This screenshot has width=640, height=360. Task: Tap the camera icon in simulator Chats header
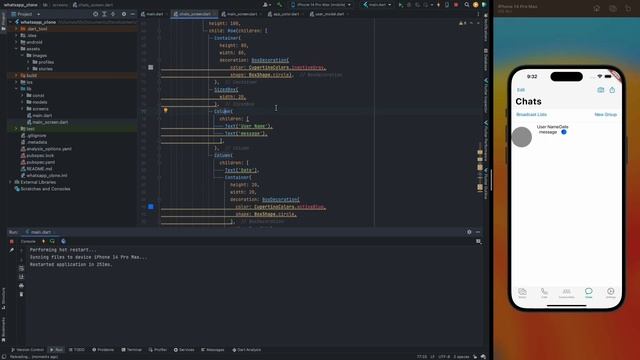600,90
